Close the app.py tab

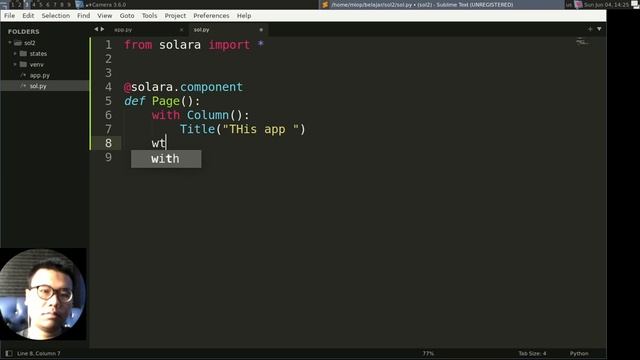(x=182, y=30)
